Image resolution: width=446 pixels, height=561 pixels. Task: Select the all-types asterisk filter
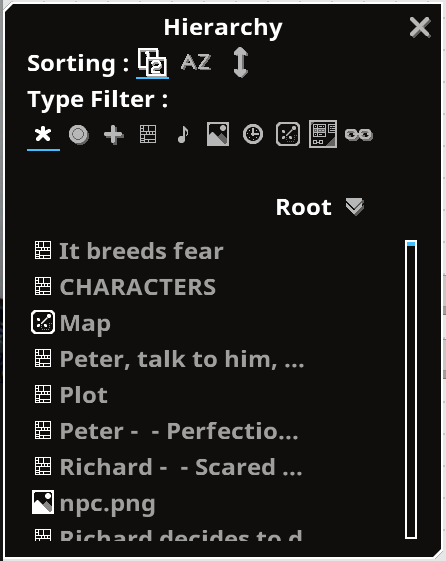point(43,135)
